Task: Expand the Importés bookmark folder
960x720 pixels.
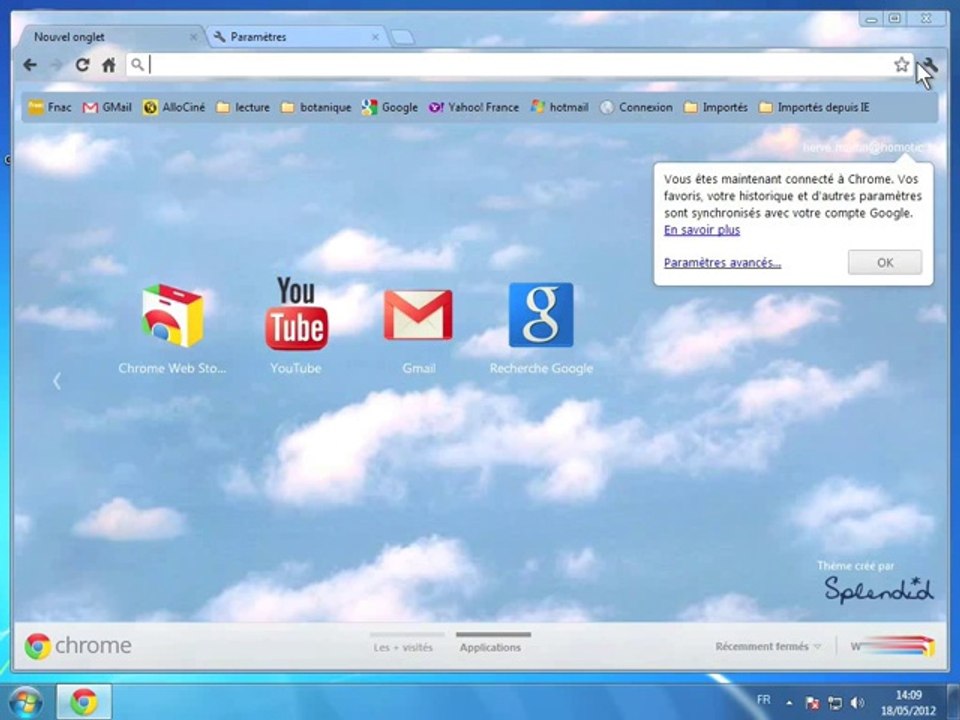Action: [x=716, y=107]
